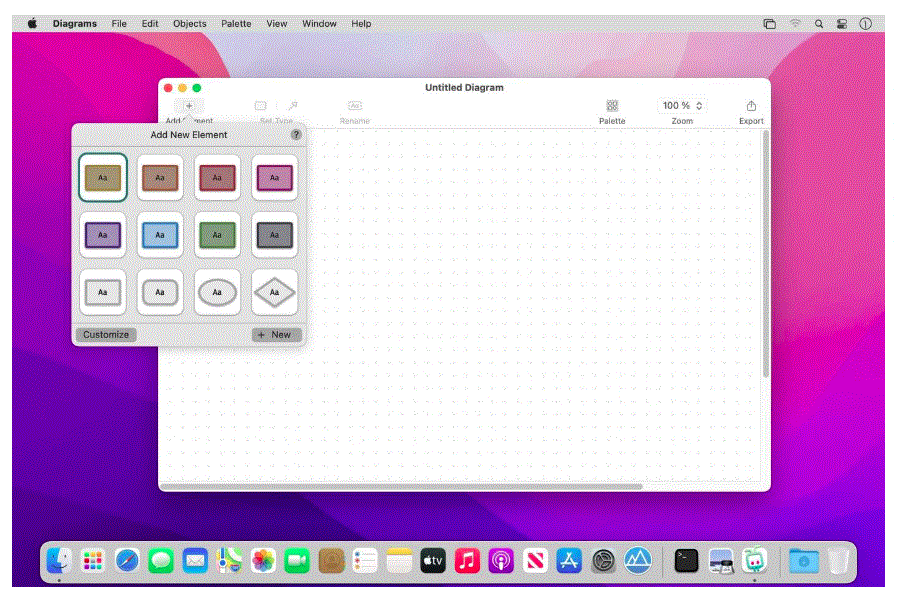The width and height of the screenshot is (898, 599).
Task: Open the Music app in dock
Action: (x=467, y=561)
